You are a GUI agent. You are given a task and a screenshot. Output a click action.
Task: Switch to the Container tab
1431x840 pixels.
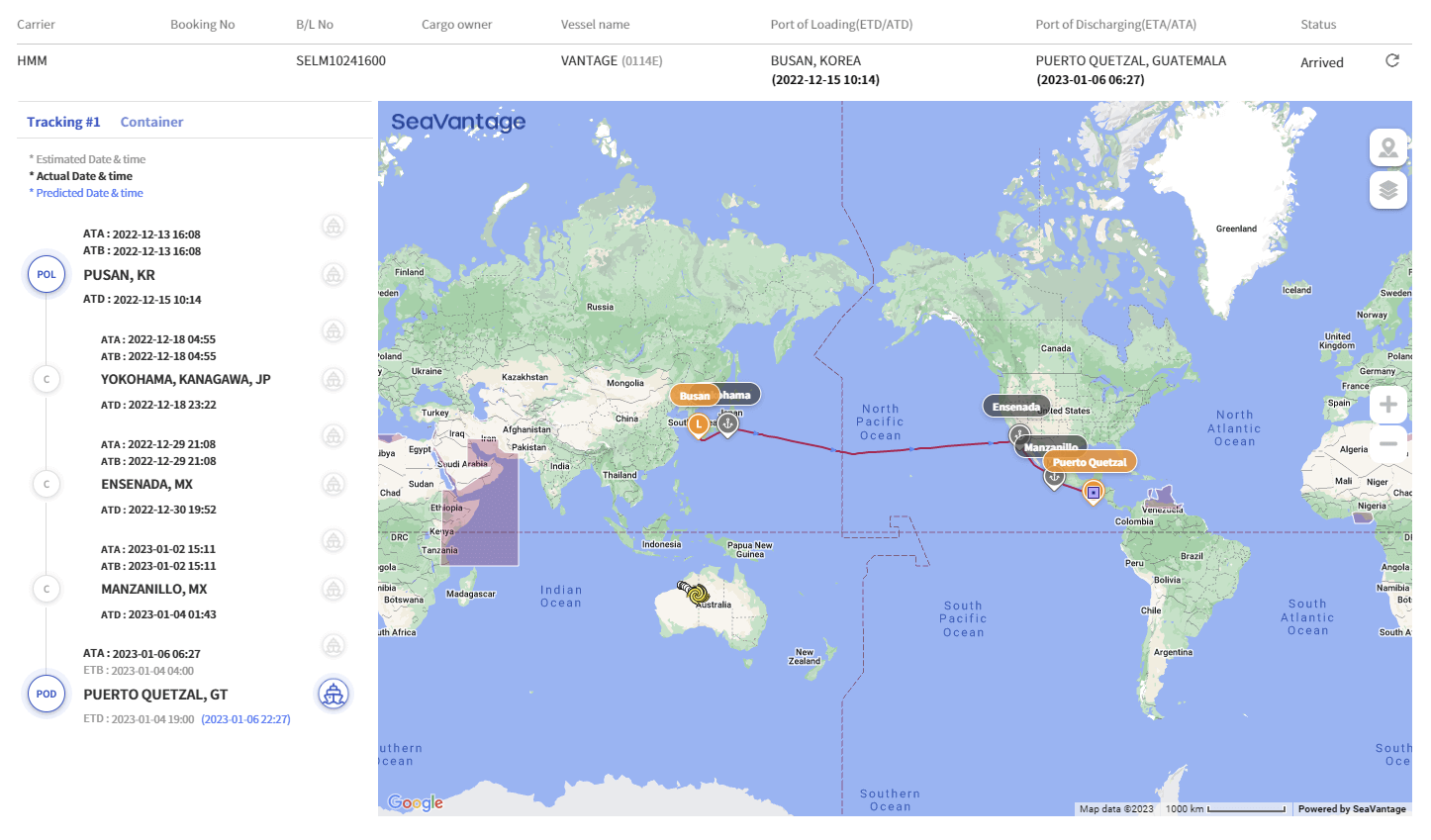click(151, 122)
